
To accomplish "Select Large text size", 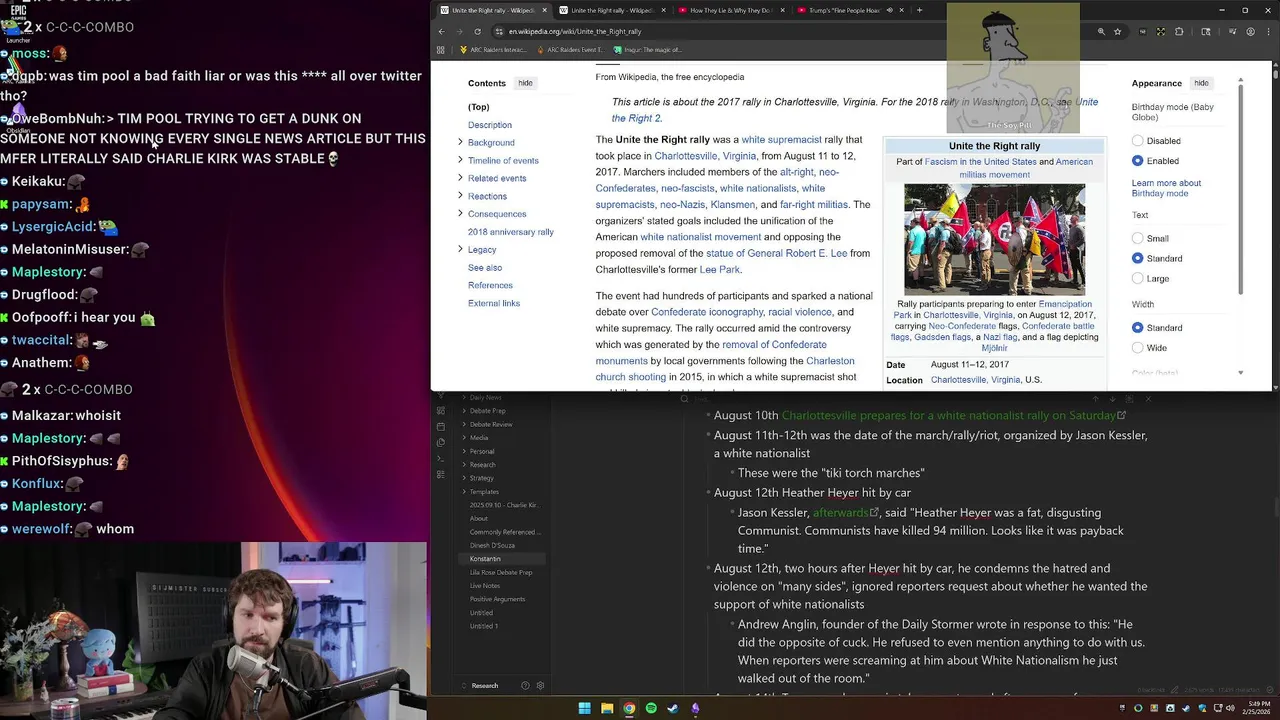I will click(x=1137, y=278).
